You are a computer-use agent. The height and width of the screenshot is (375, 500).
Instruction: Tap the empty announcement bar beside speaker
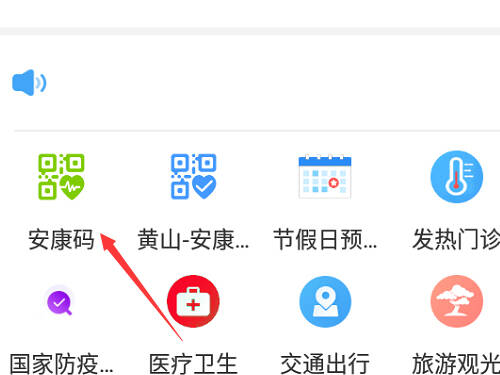pyautogui.click(x=273, y=83)
